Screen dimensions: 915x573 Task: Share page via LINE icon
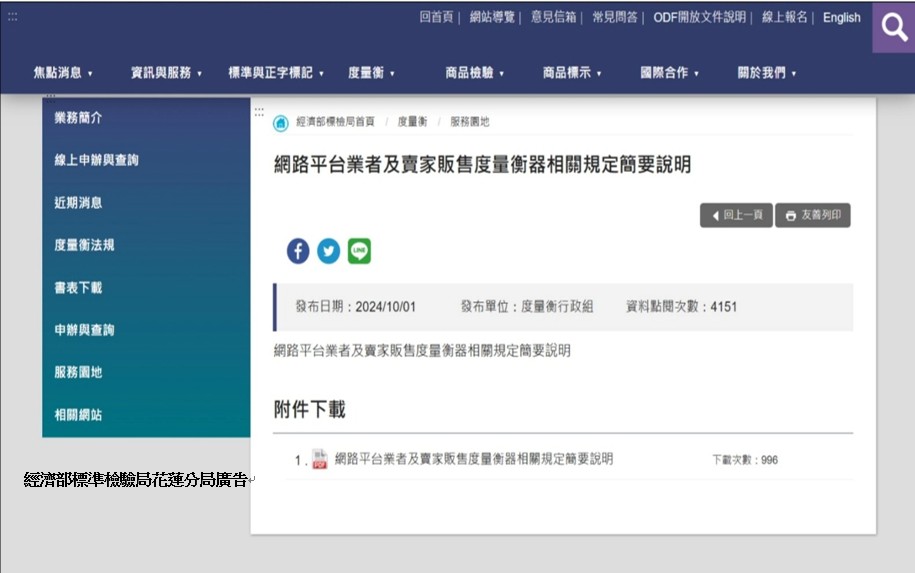coord(359,251)
